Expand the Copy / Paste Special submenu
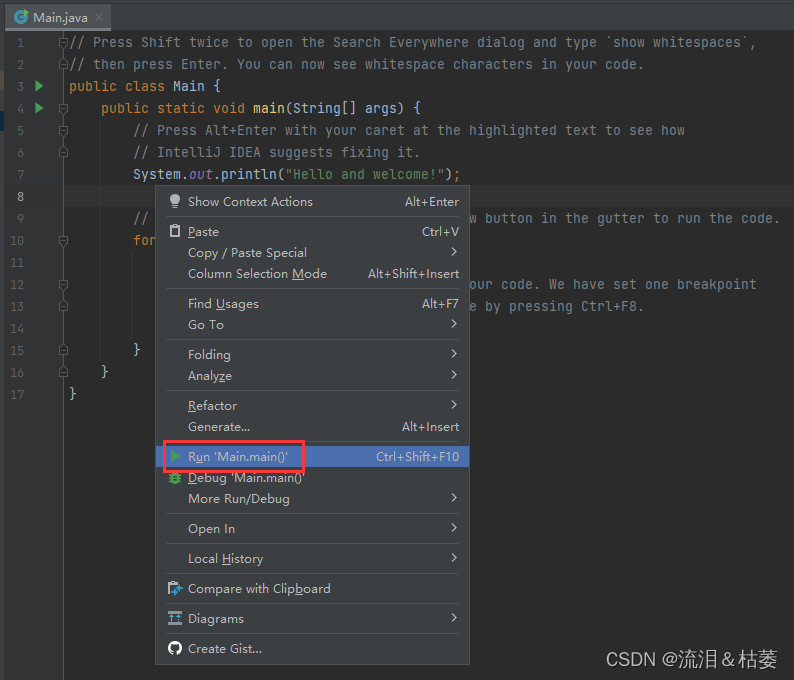The height and width of the screenshot is (680, 794). tap(312, 253)
